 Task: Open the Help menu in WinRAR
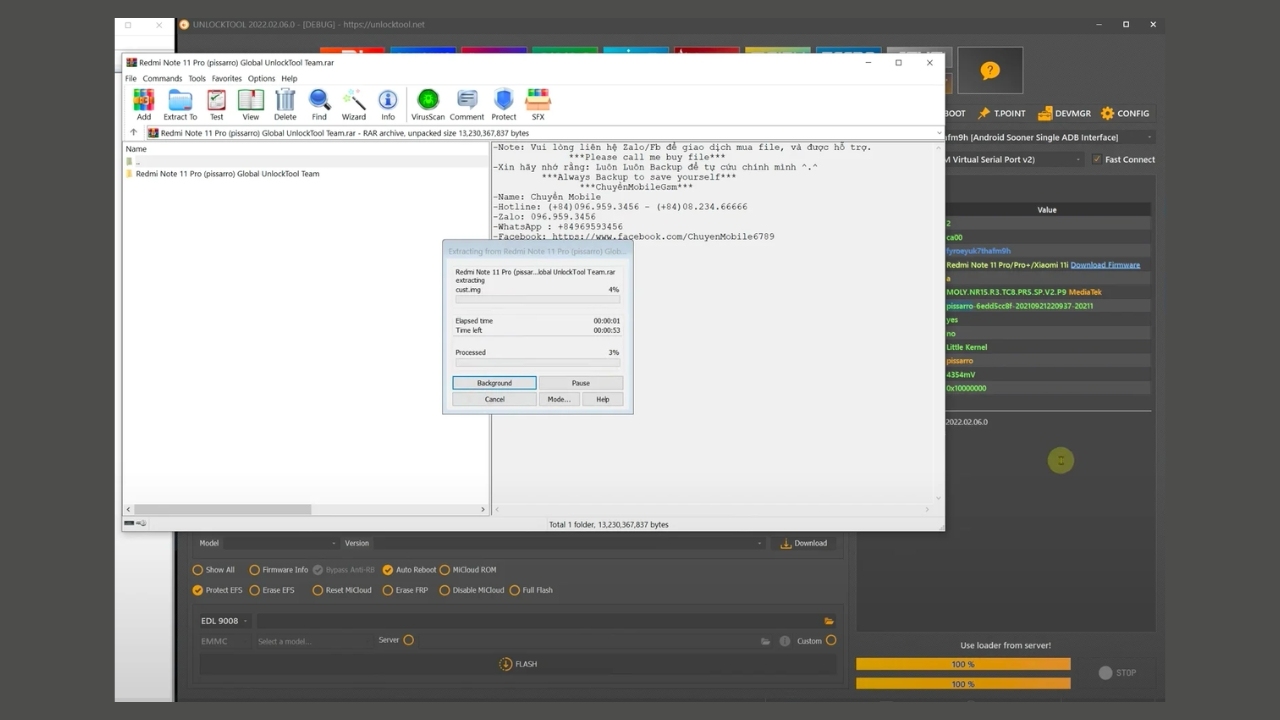pyautogui.click(x=289, y=78)
